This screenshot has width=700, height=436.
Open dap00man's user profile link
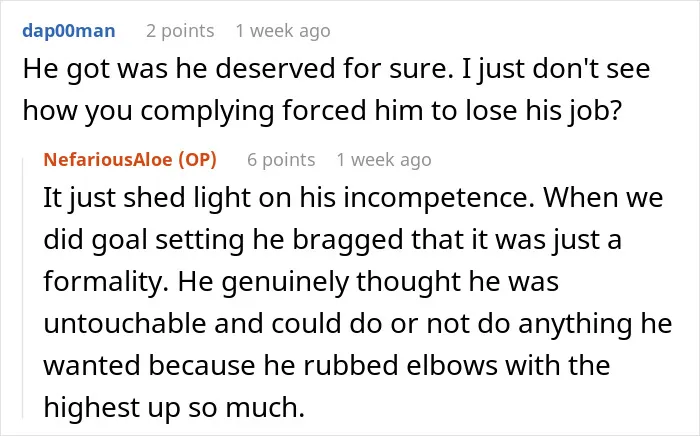(x=69, y=31)
